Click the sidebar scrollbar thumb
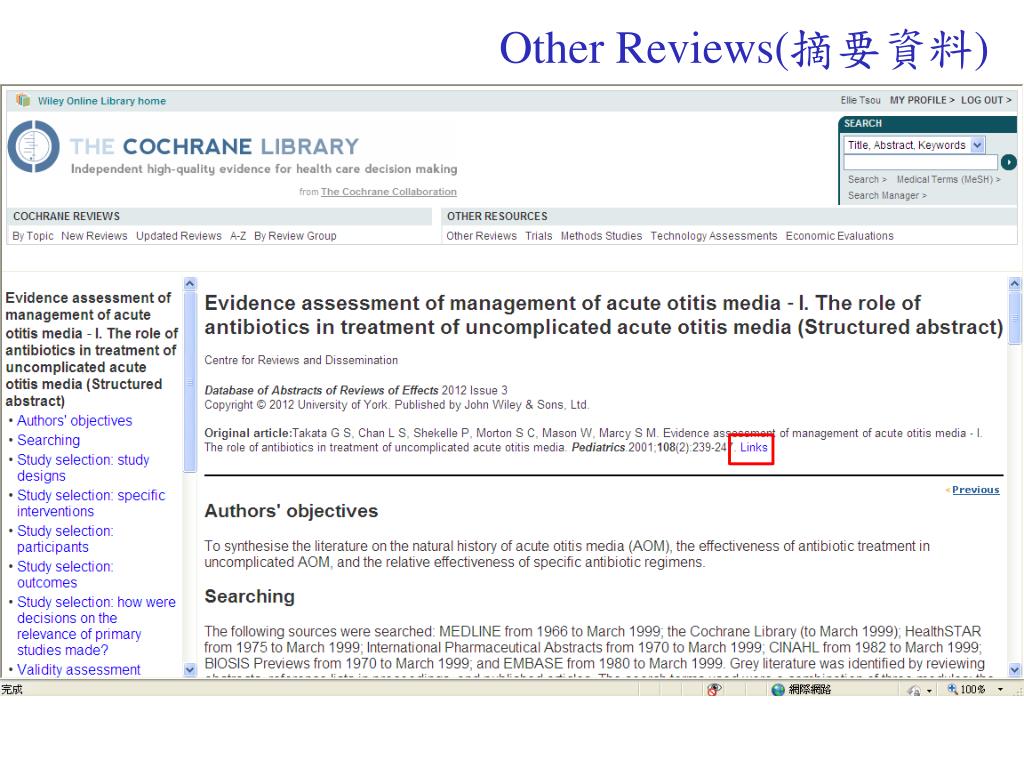 tap(190, 381)
